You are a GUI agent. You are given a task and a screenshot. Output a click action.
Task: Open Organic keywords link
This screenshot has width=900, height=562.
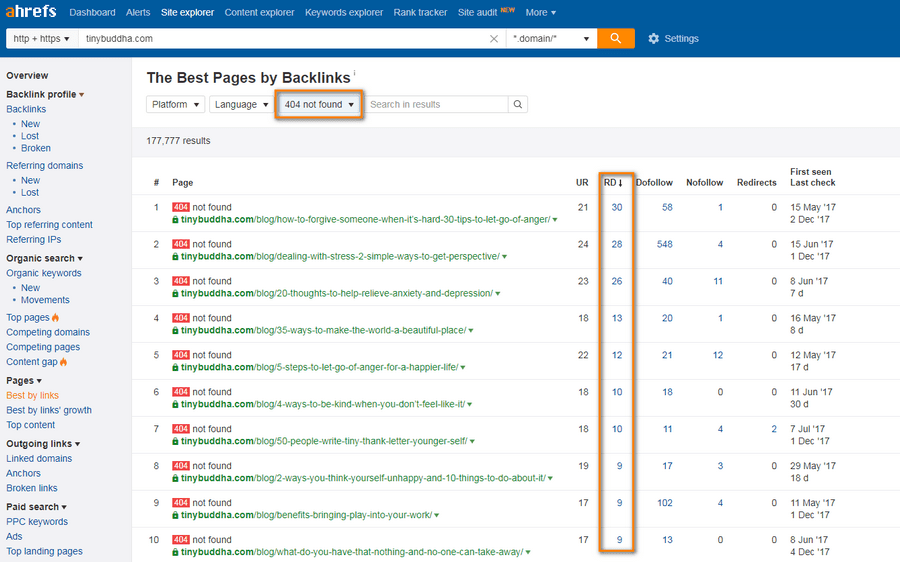44,273
